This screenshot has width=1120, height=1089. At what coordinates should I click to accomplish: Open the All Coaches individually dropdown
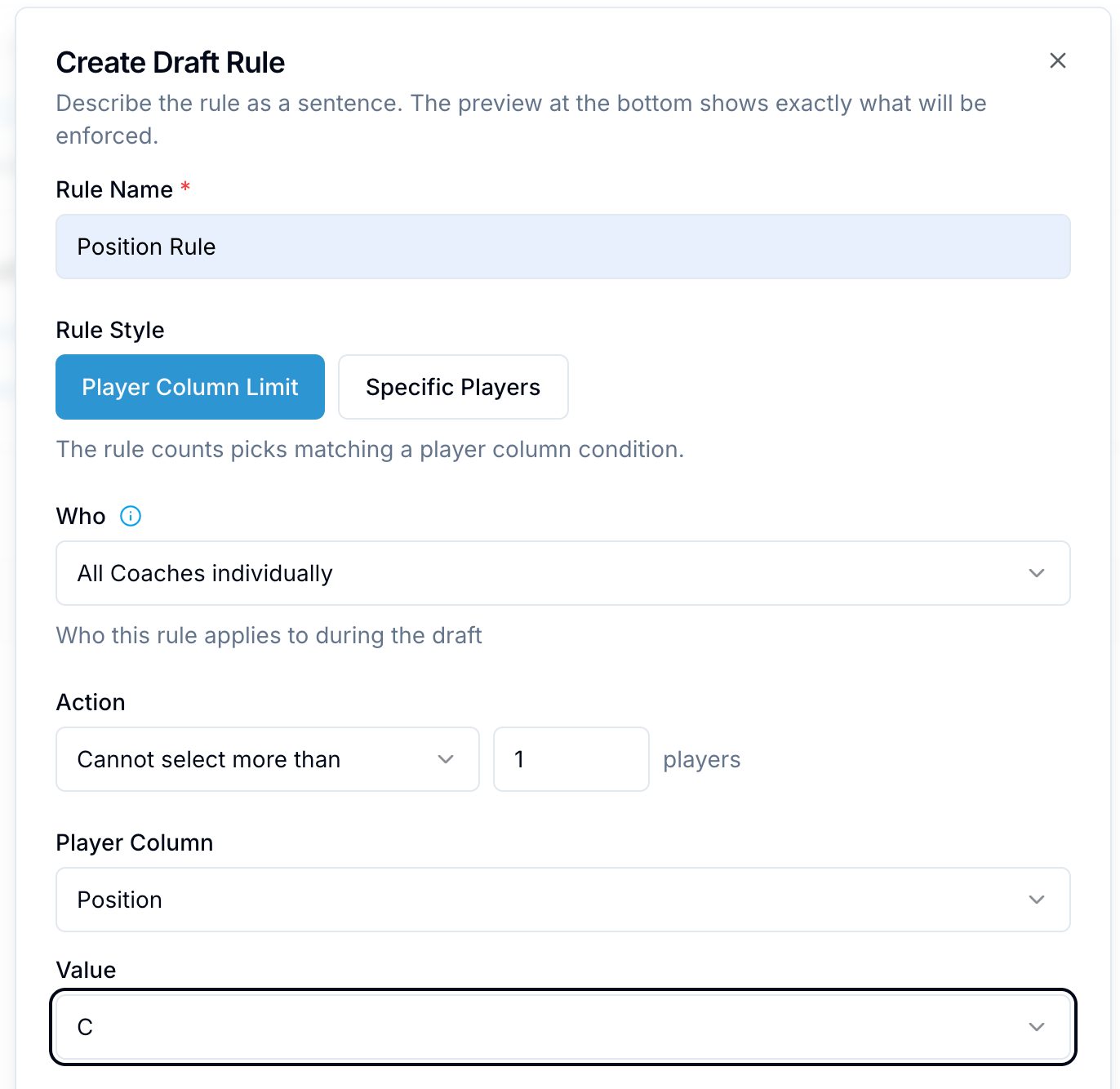coord(563,573)
